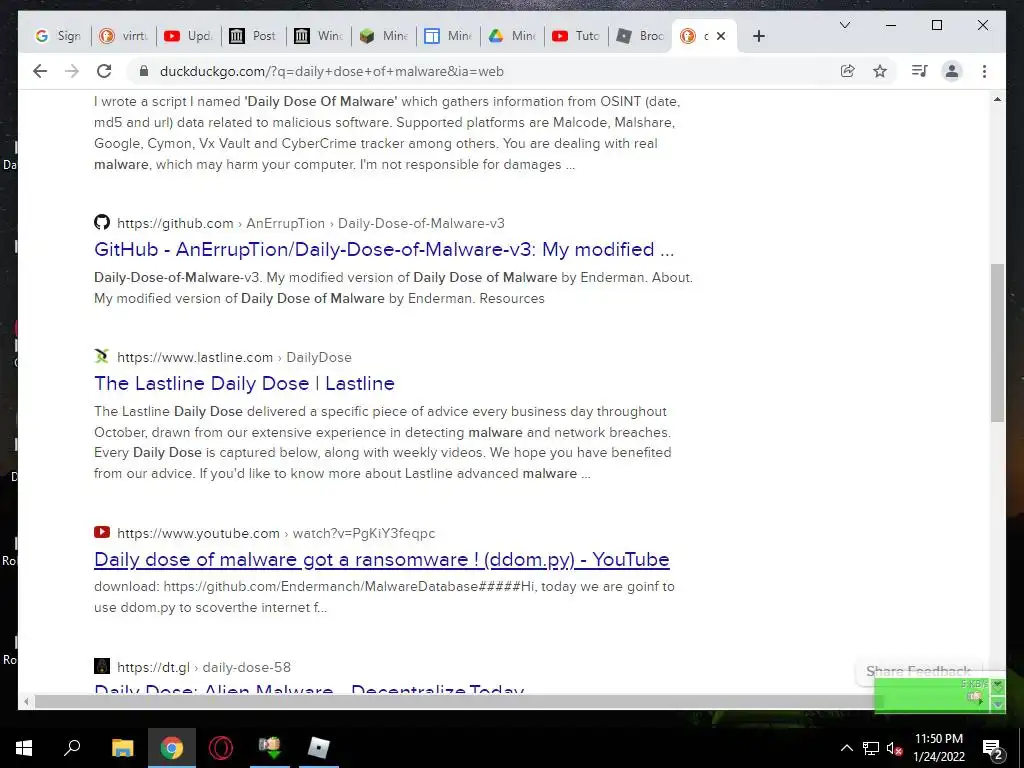Viewport: 1024px width, 768px height.
Task: Go back with the browser back arrow
Action: [40, 71]
